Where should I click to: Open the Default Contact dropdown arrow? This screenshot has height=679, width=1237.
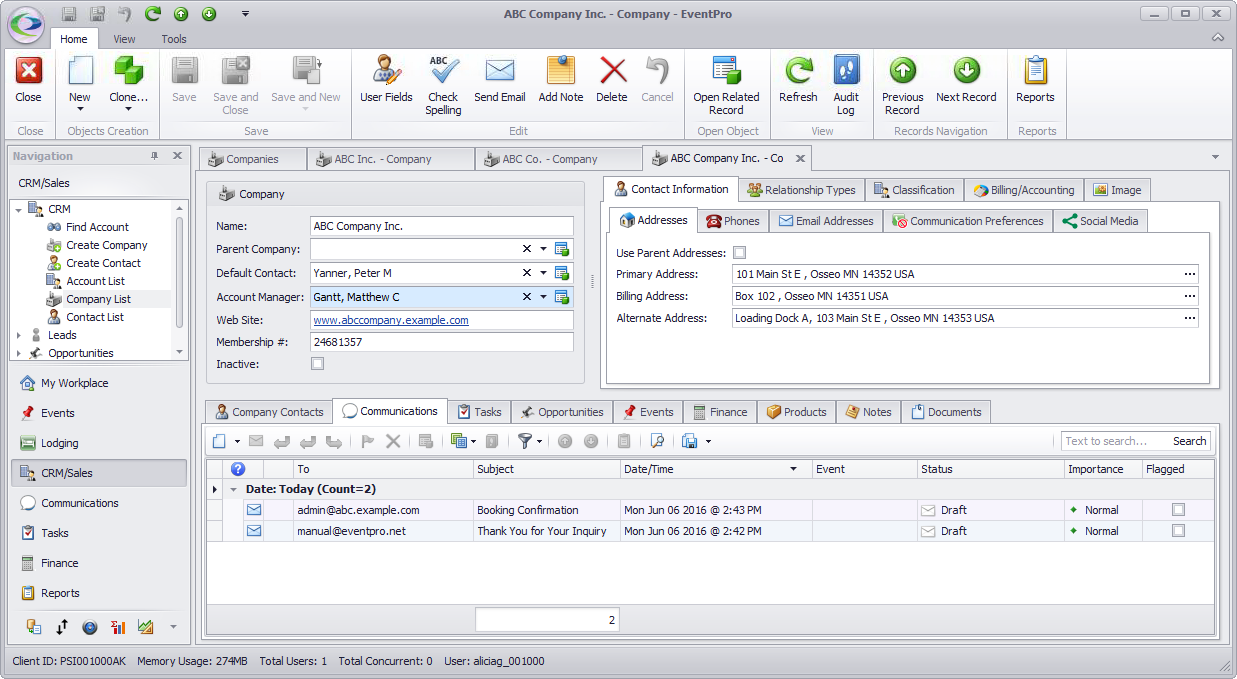pyautogui.click(x=543, y=273)
